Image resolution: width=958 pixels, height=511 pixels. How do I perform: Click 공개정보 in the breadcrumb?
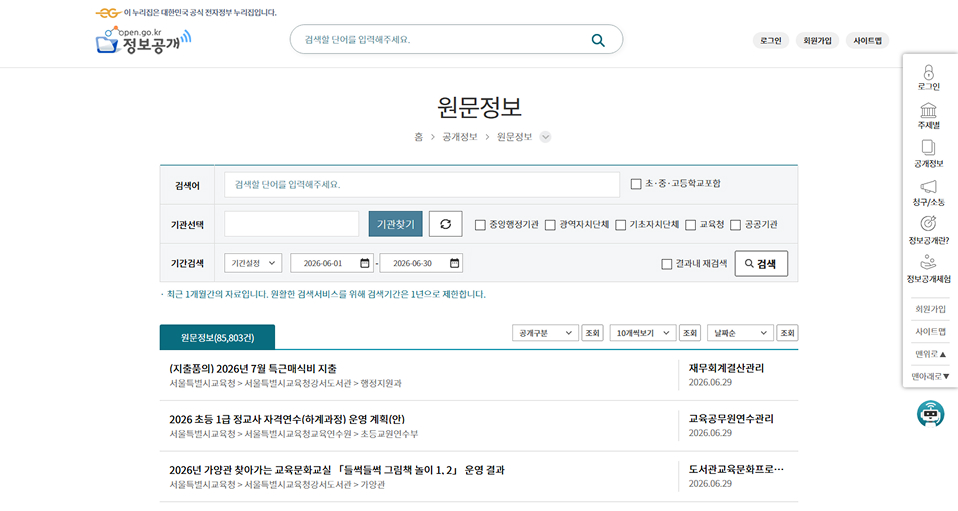(x=460, y=137)
